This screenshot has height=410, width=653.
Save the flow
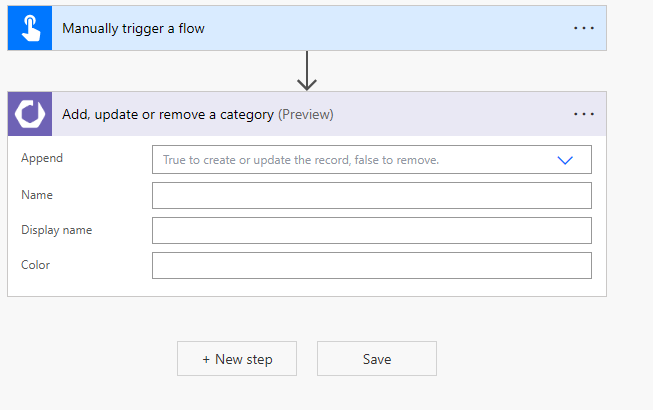click(377, 359)
